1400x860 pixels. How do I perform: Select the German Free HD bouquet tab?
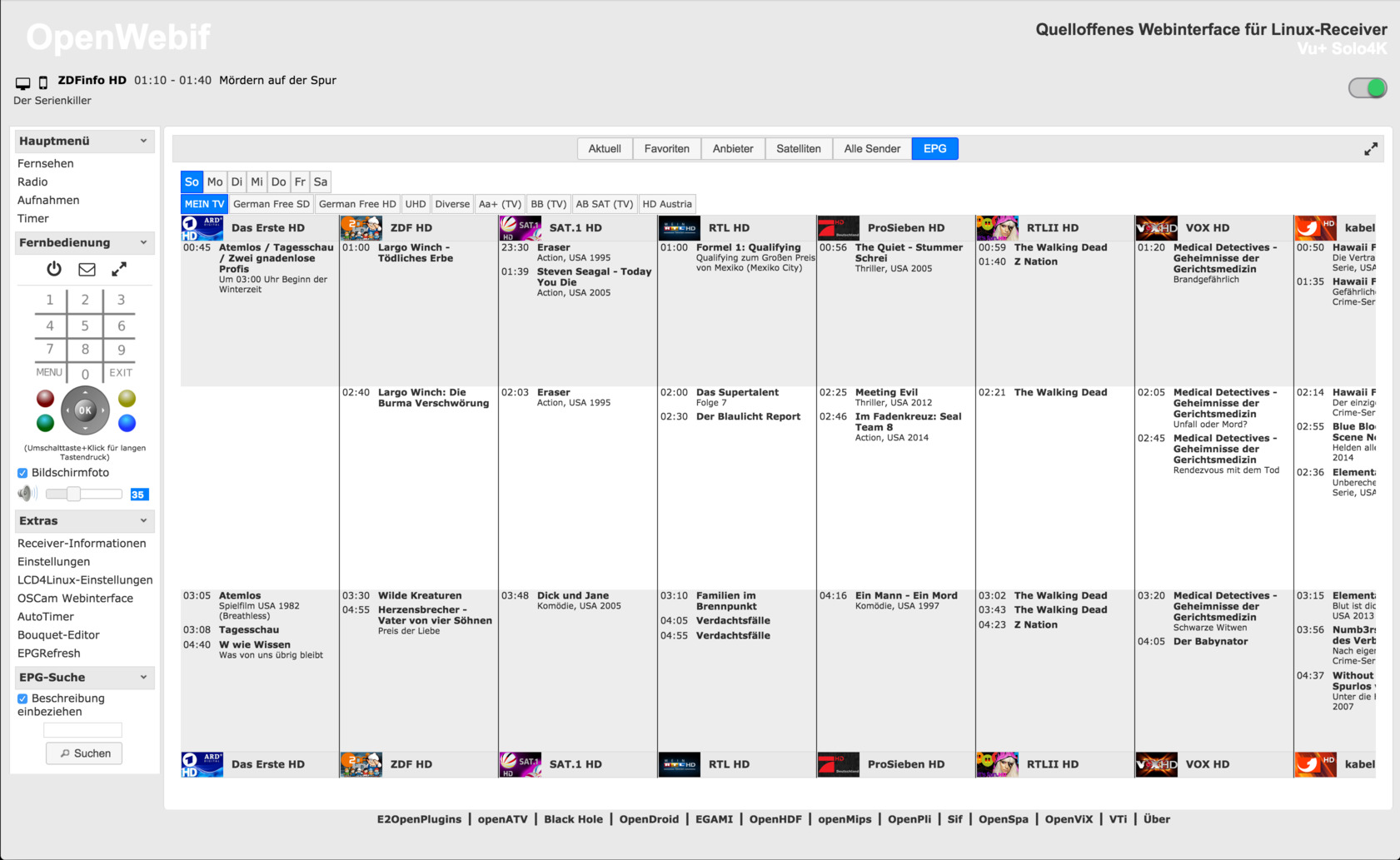357,204
